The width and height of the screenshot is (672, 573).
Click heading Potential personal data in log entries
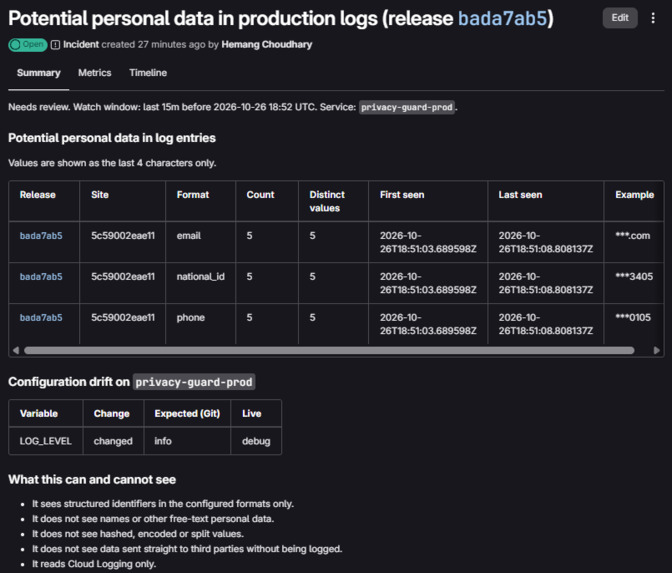pyautogui.click(x=112, y=138)
